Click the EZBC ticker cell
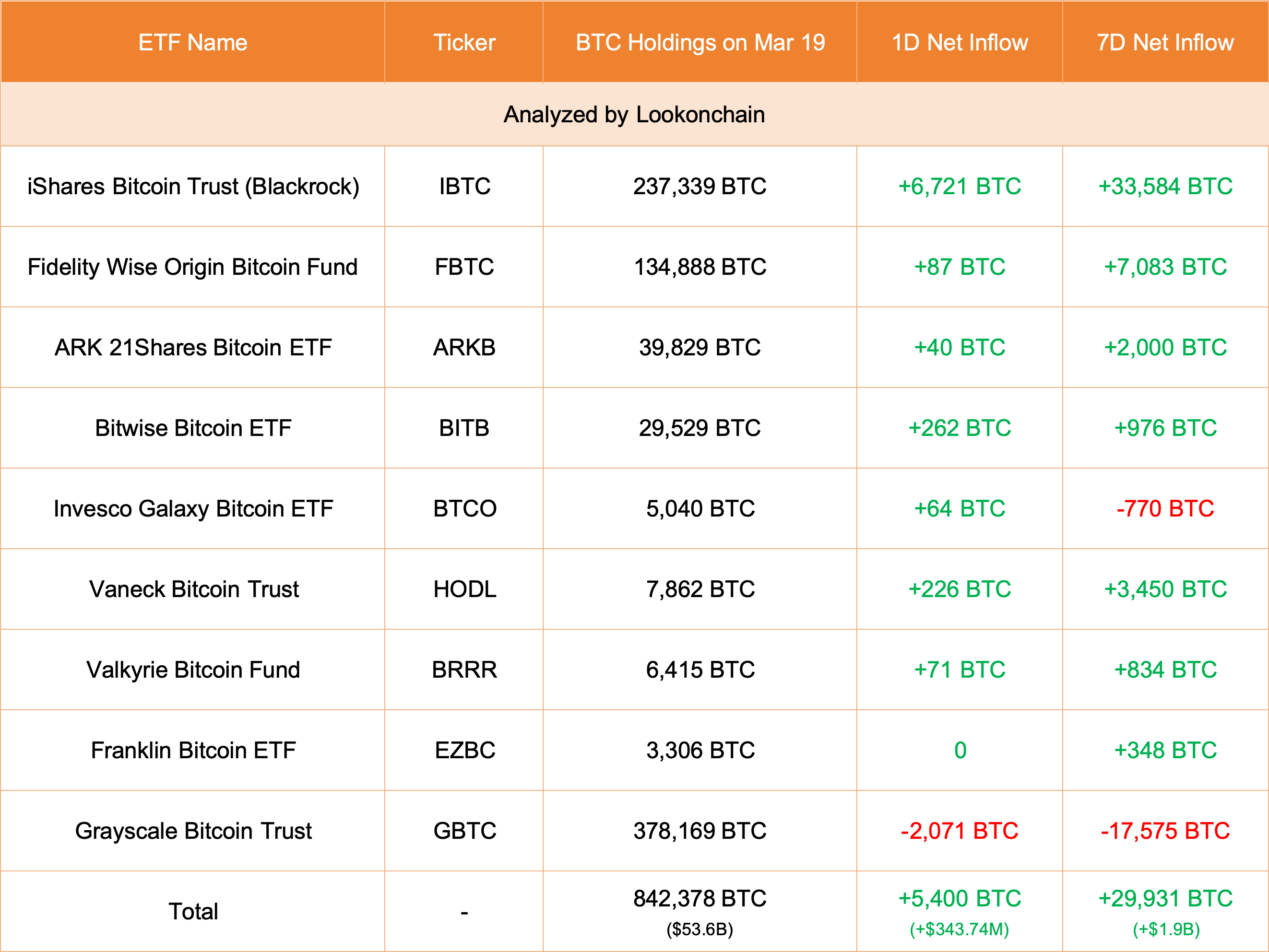 click(465, 750)
